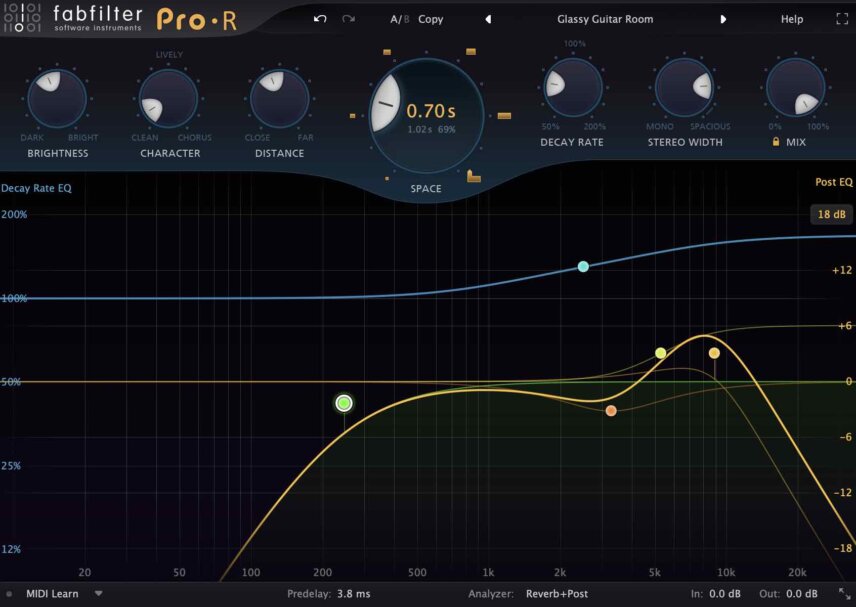The image size is (856, 607).
Task: Open the Analyzer Reverb+Post selector
Action: pos(557,593)
